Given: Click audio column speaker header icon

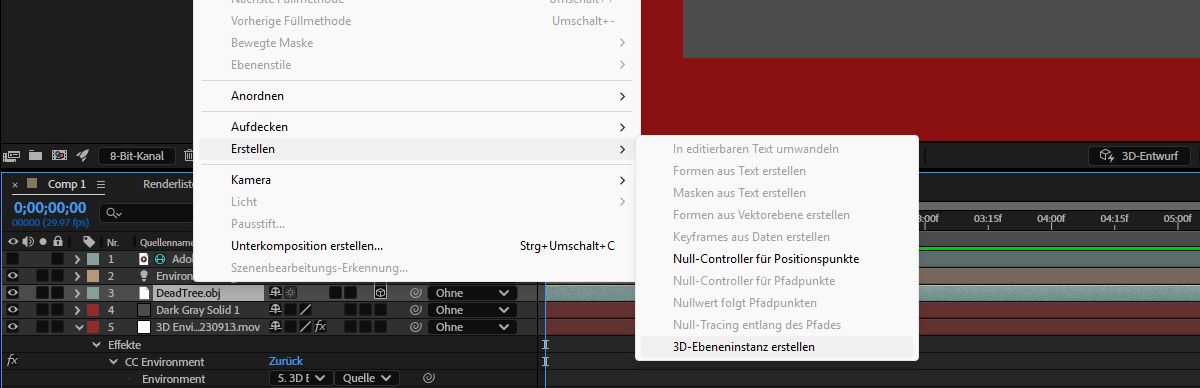Looking at the screenshot, I should [27, 241].
